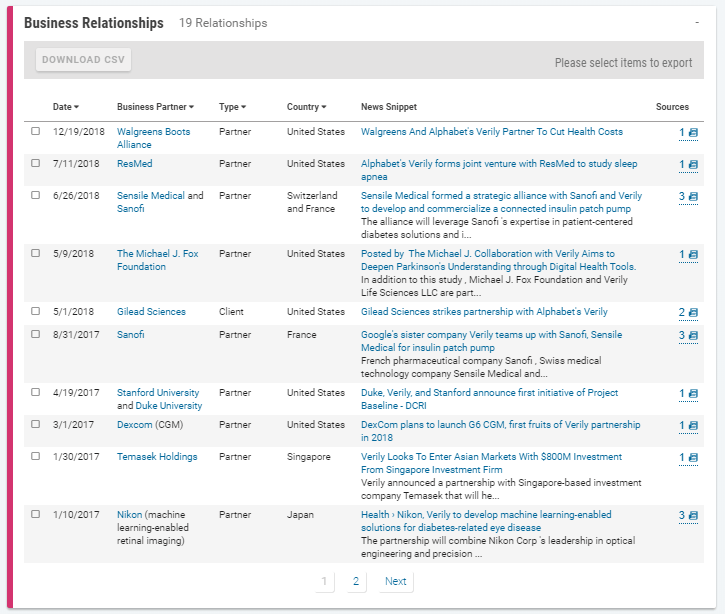Click the Download CSV button

(83, 60)
